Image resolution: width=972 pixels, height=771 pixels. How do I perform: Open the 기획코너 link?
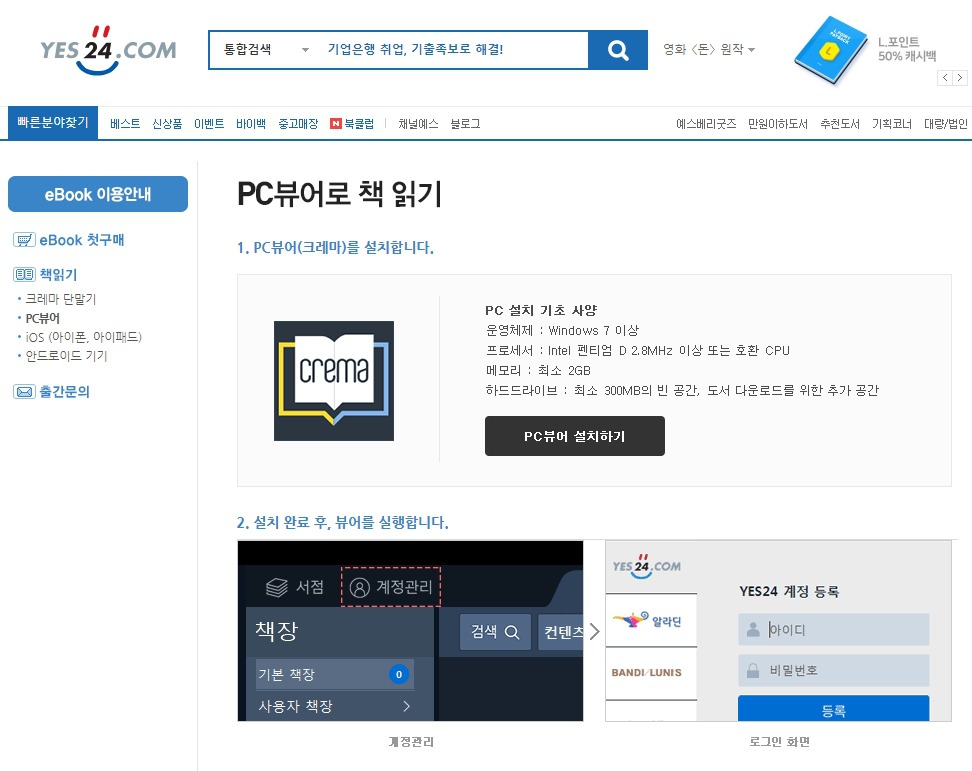tap(892, 124)
